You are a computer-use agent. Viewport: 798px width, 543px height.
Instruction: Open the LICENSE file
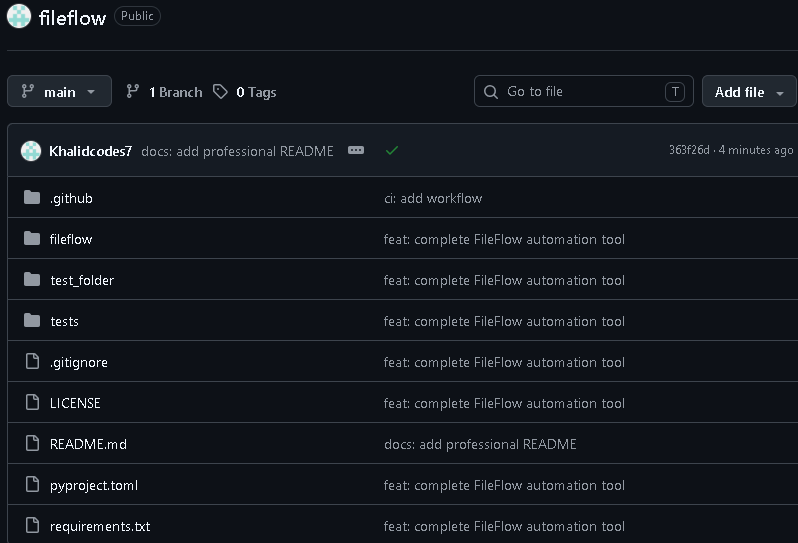[75, 404]
